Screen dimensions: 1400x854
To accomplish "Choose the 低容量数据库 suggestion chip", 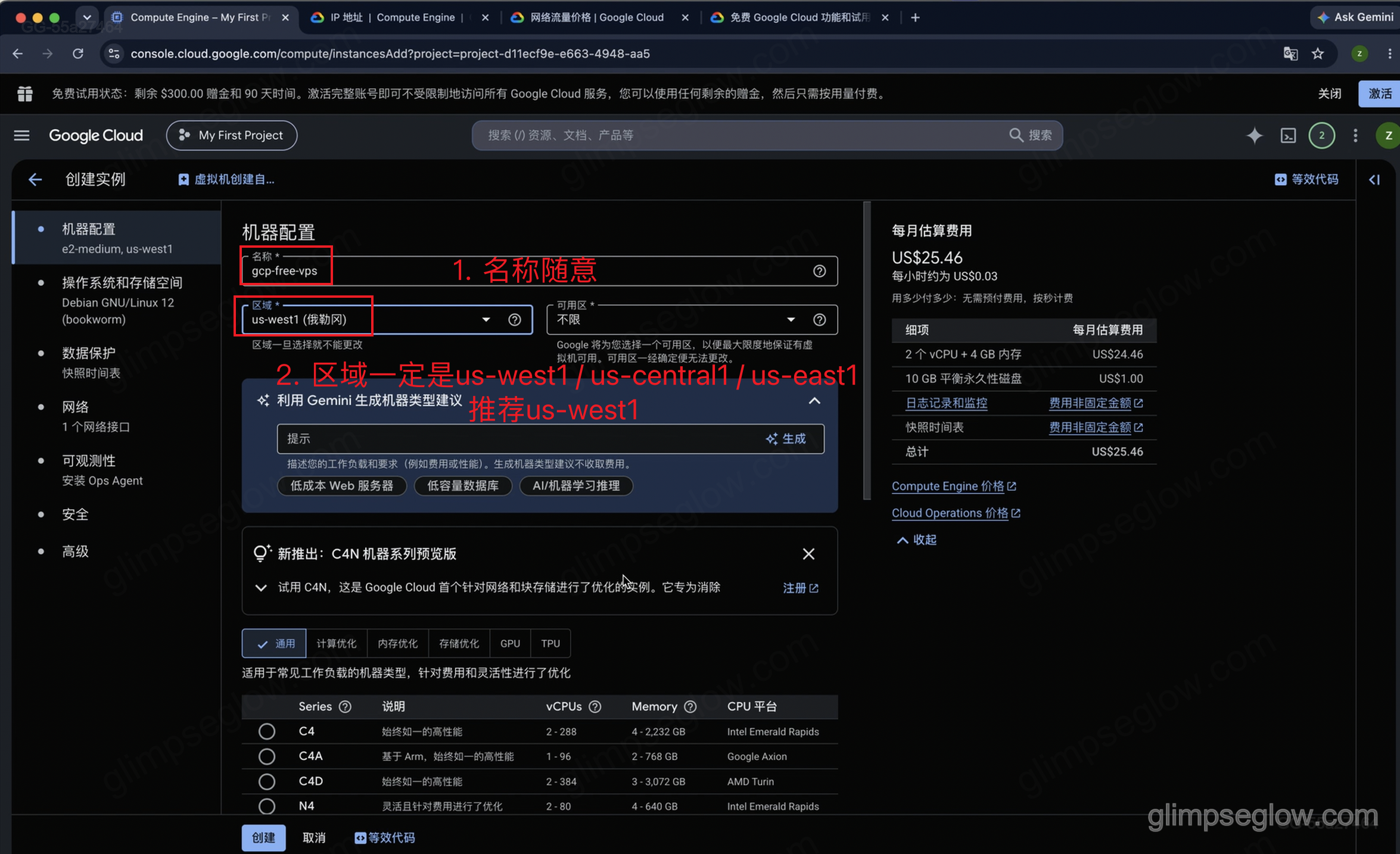I will click(x=462, y=486).
